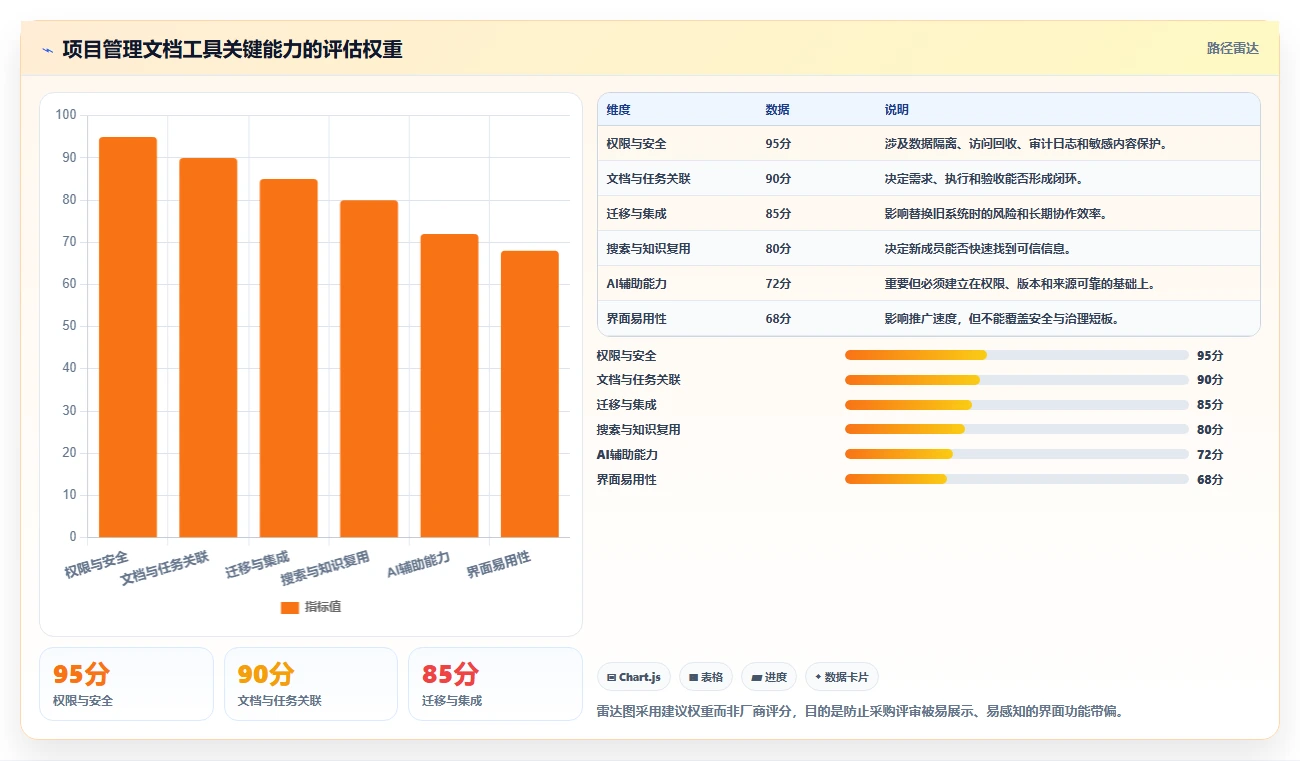Click the 数据卡片 chip
This screenshot has width=1300, height=761.
click(x=842, y=677)
